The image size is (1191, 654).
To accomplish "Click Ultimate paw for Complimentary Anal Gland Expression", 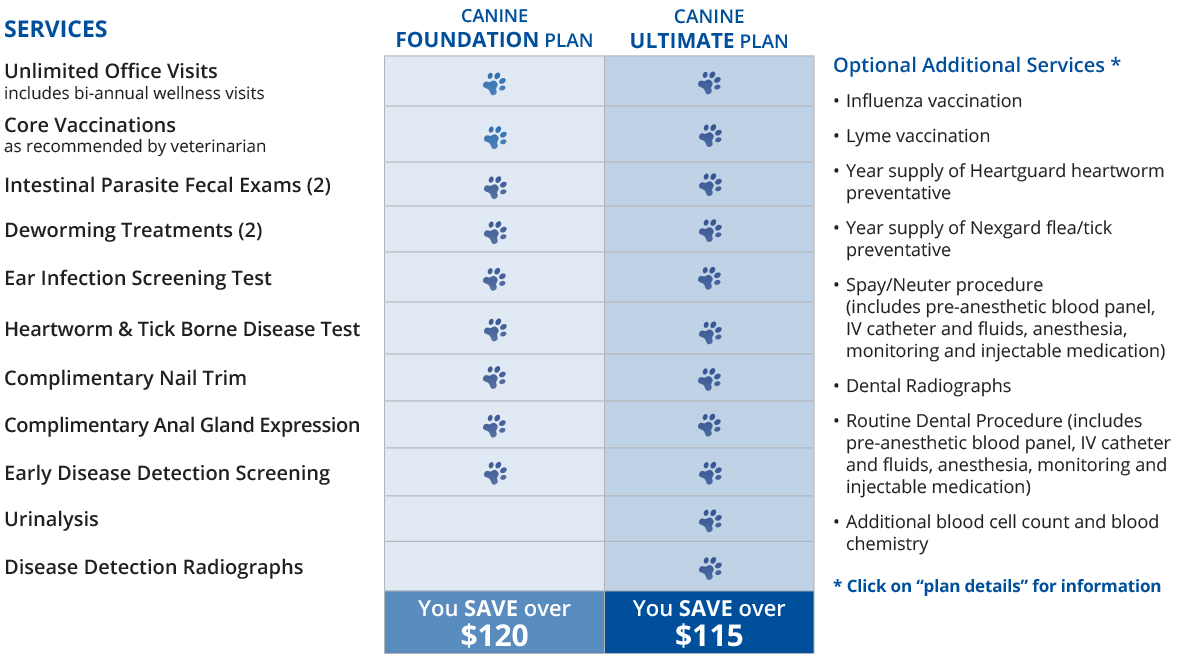I will click(x=709, y=425).
